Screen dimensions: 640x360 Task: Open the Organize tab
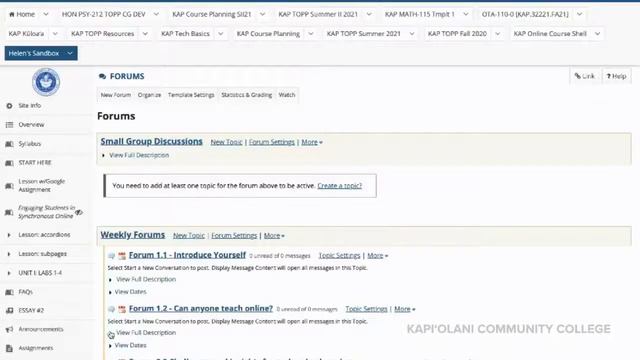(149, 95)
